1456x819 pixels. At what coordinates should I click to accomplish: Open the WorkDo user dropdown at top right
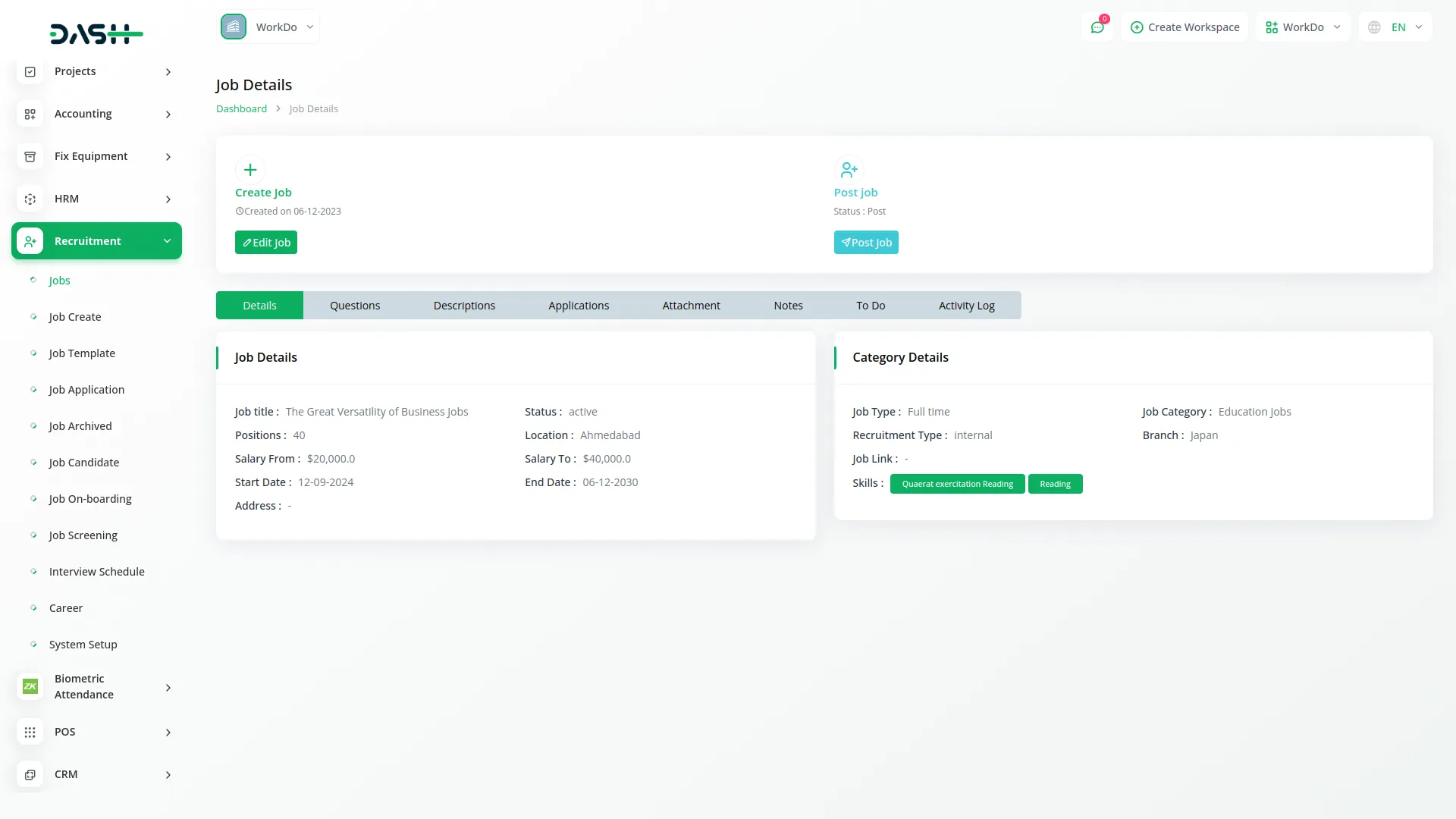[1303, 27]
